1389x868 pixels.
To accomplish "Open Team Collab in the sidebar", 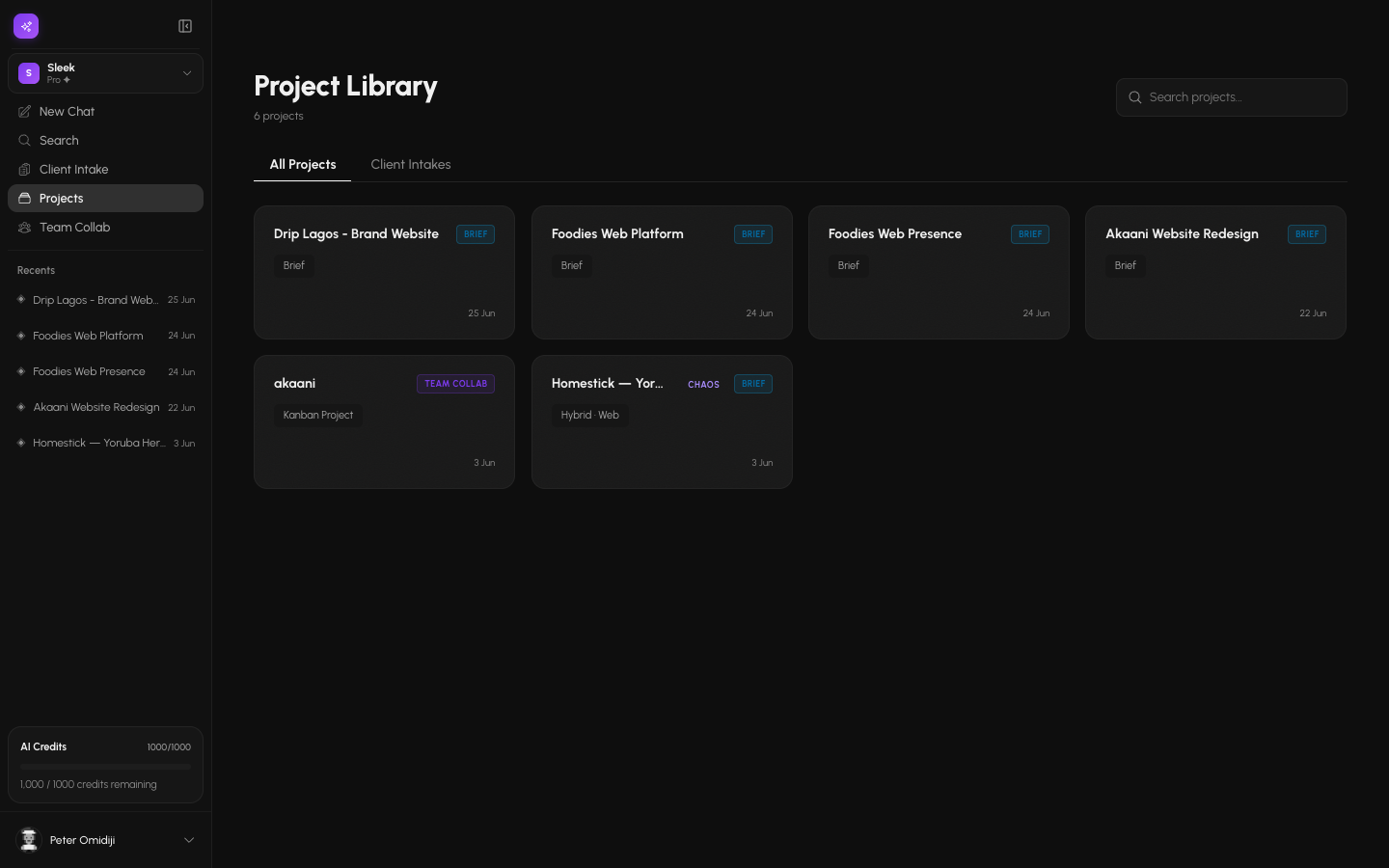I will pyautogui.click(x=105, y=228).
